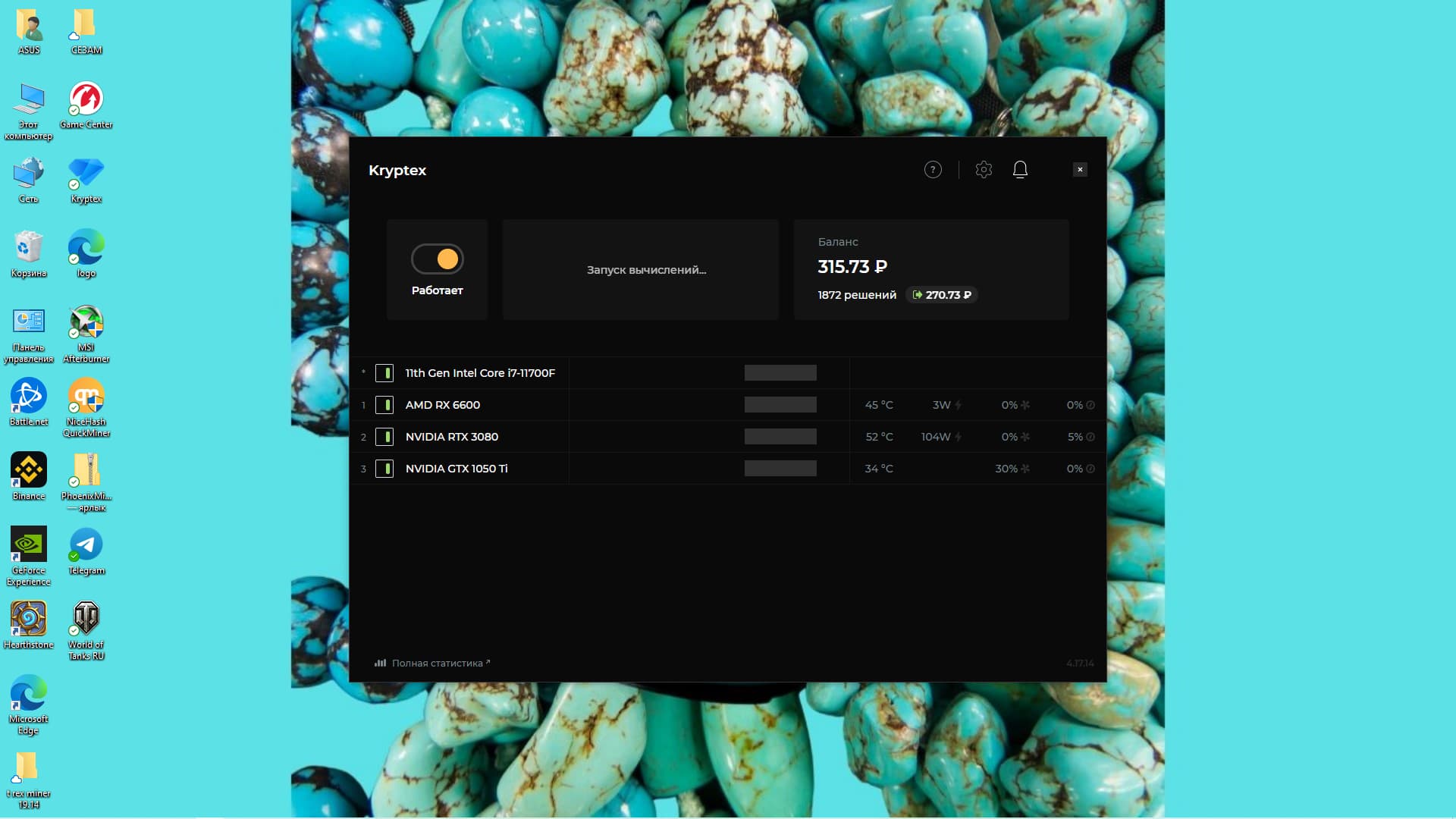Open Kryptex settings gear icon
This screenshot has width=1456, height=819.
984,170
